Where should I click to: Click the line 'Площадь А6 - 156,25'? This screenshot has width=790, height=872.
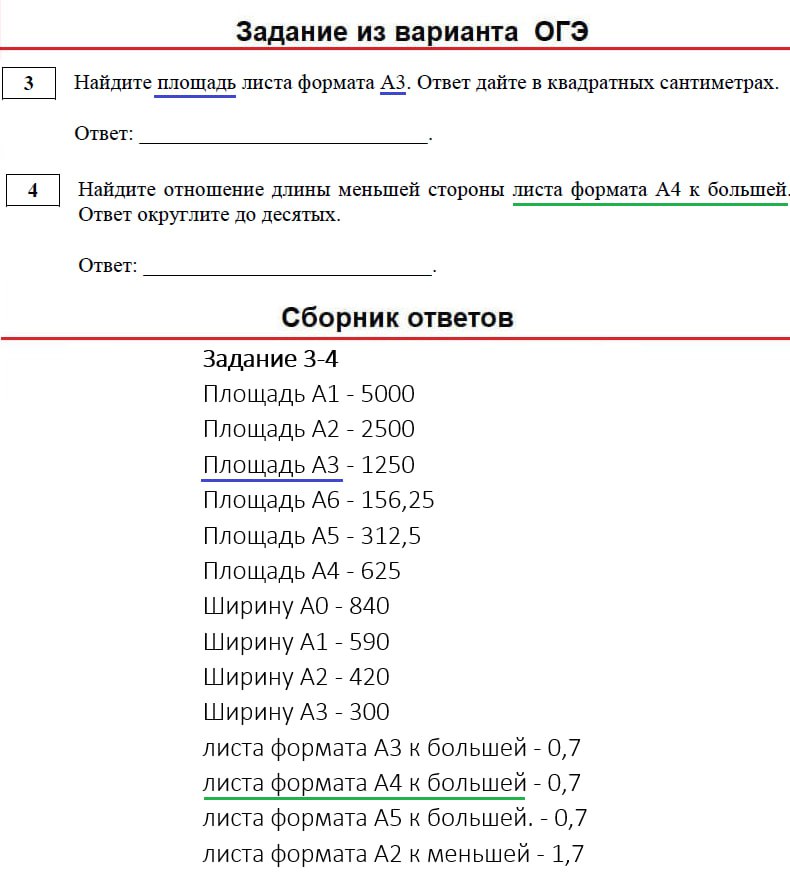coord(318,501)
